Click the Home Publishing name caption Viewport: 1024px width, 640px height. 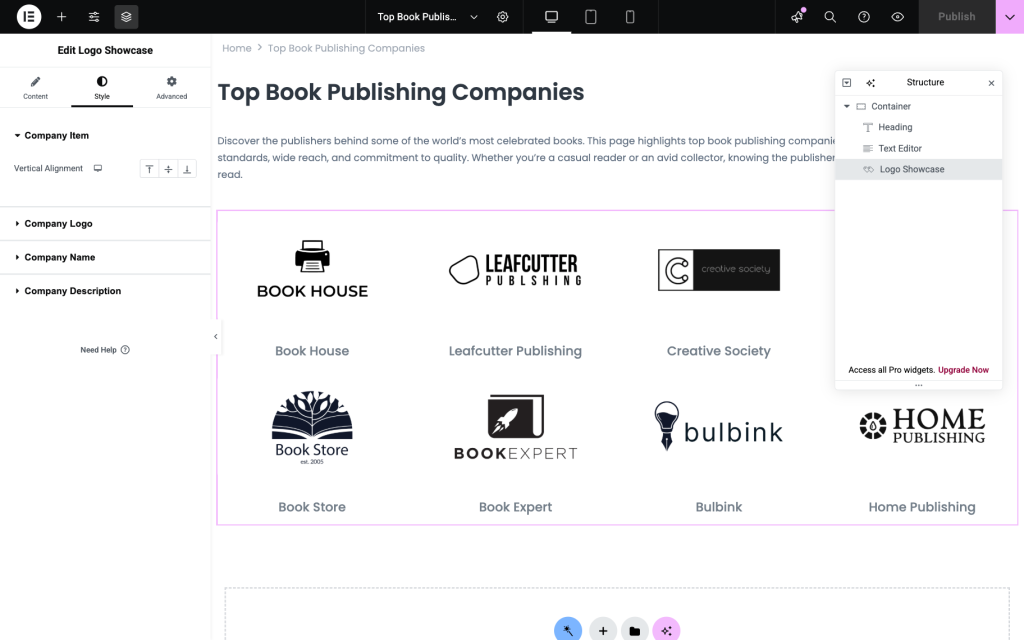pyautogui.click(x=922, y=507)
